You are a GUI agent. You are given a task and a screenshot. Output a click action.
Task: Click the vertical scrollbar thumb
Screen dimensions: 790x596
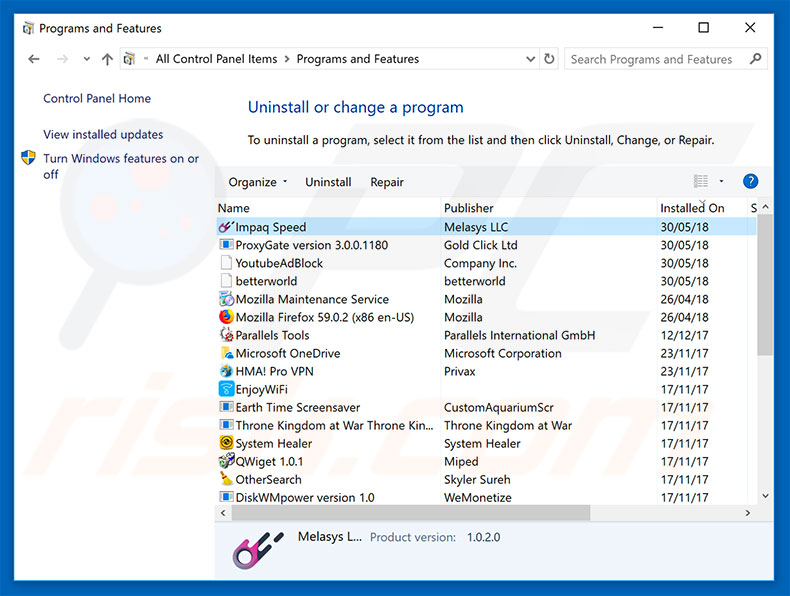coord(765,284)
